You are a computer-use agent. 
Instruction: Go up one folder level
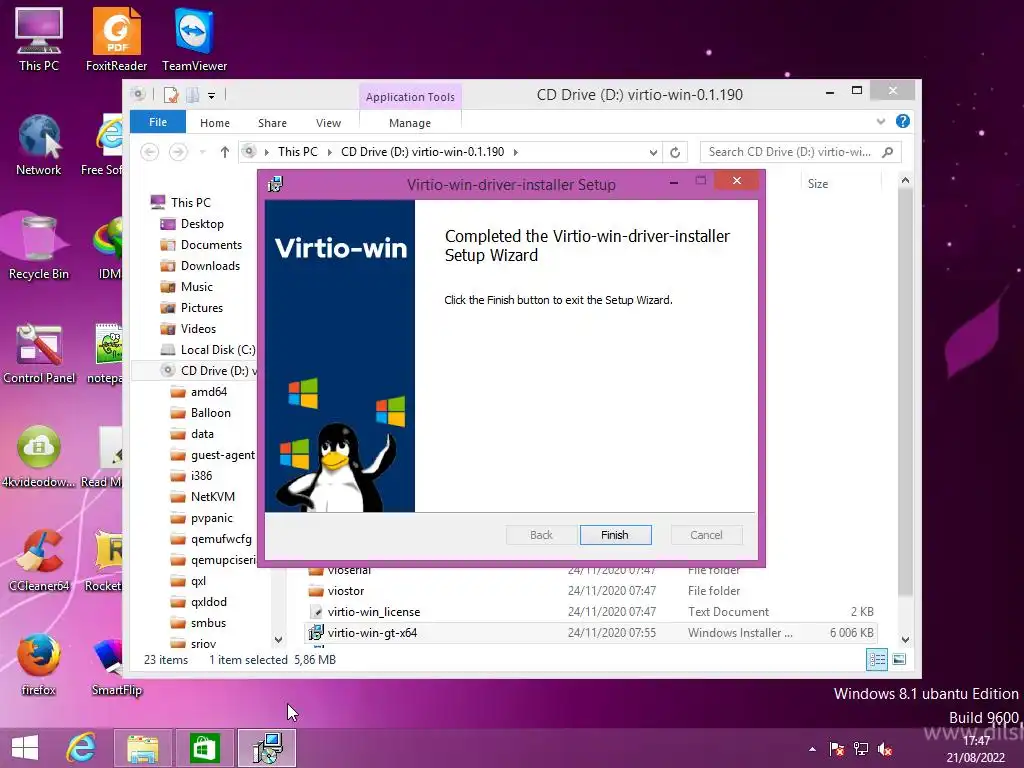(x=225, y=152)
